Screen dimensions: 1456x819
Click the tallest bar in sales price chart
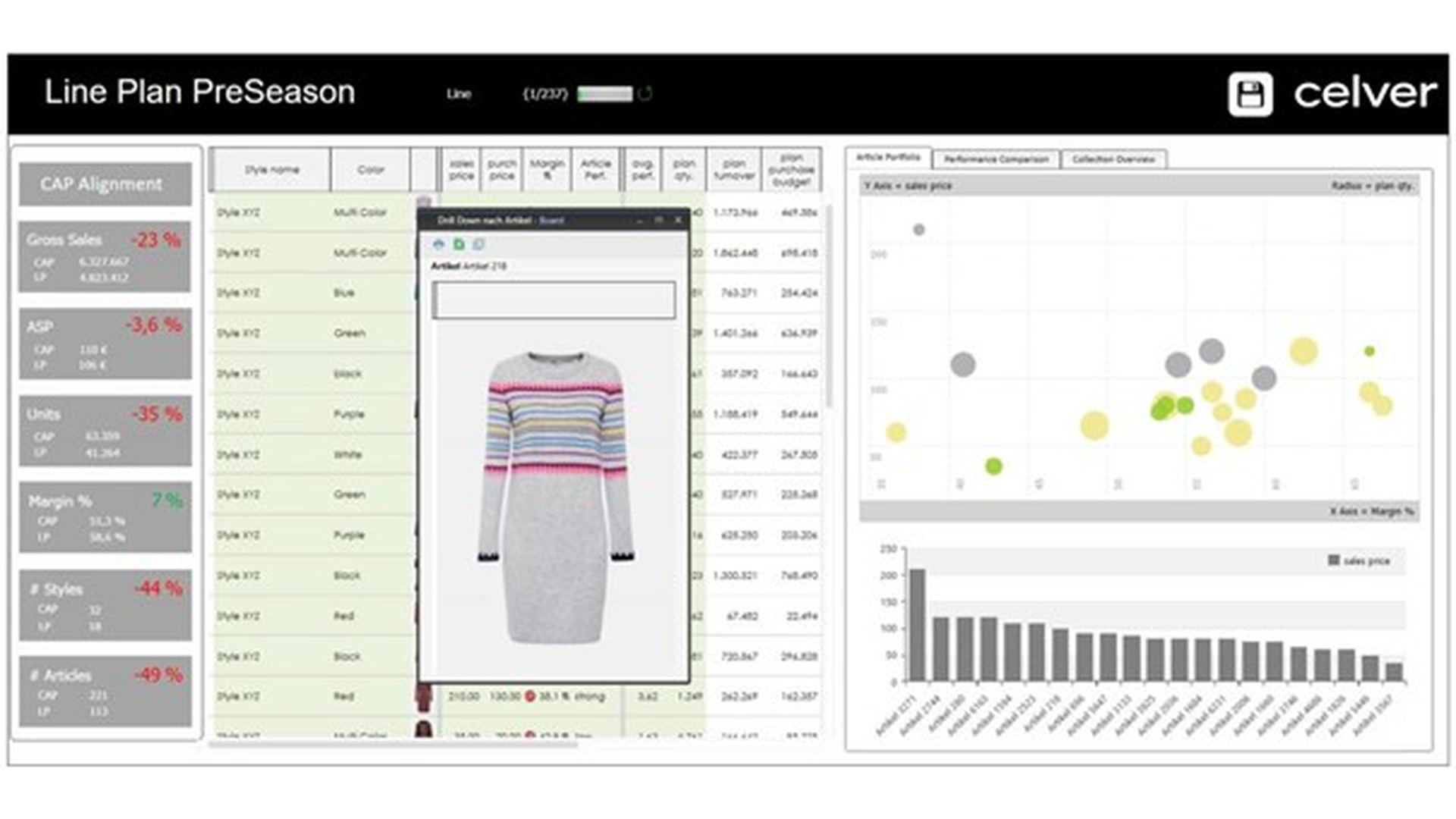coord(917,624)
